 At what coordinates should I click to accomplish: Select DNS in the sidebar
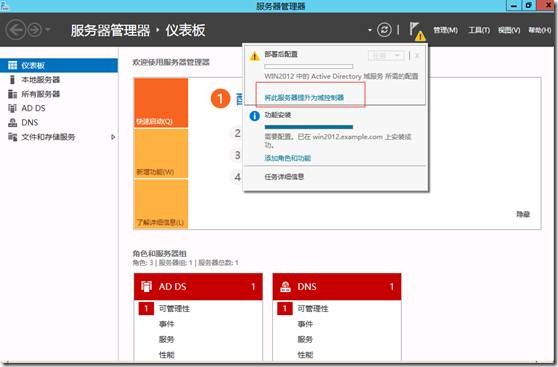pos(59,122)
